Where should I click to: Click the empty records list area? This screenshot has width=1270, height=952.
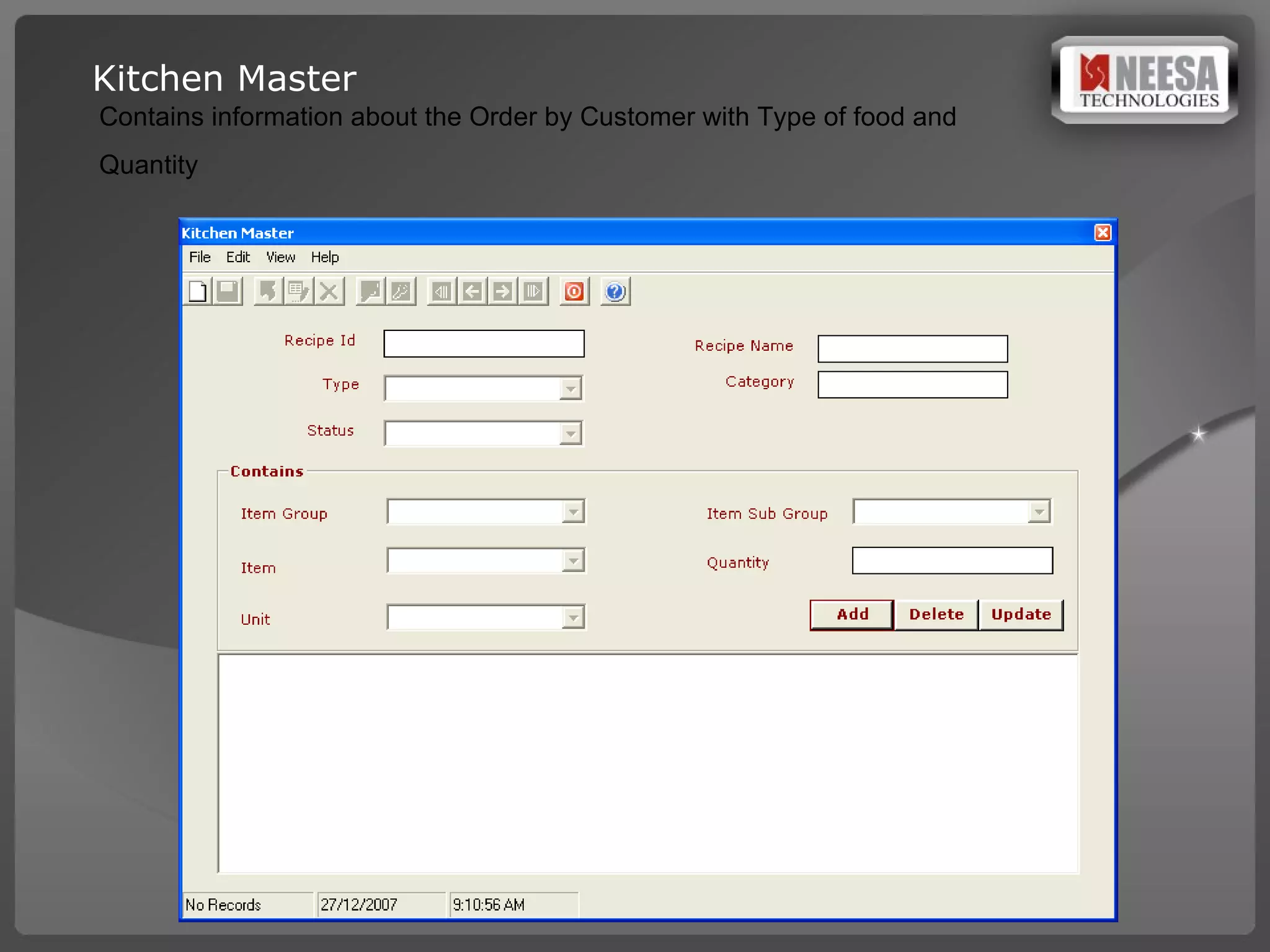648,764
